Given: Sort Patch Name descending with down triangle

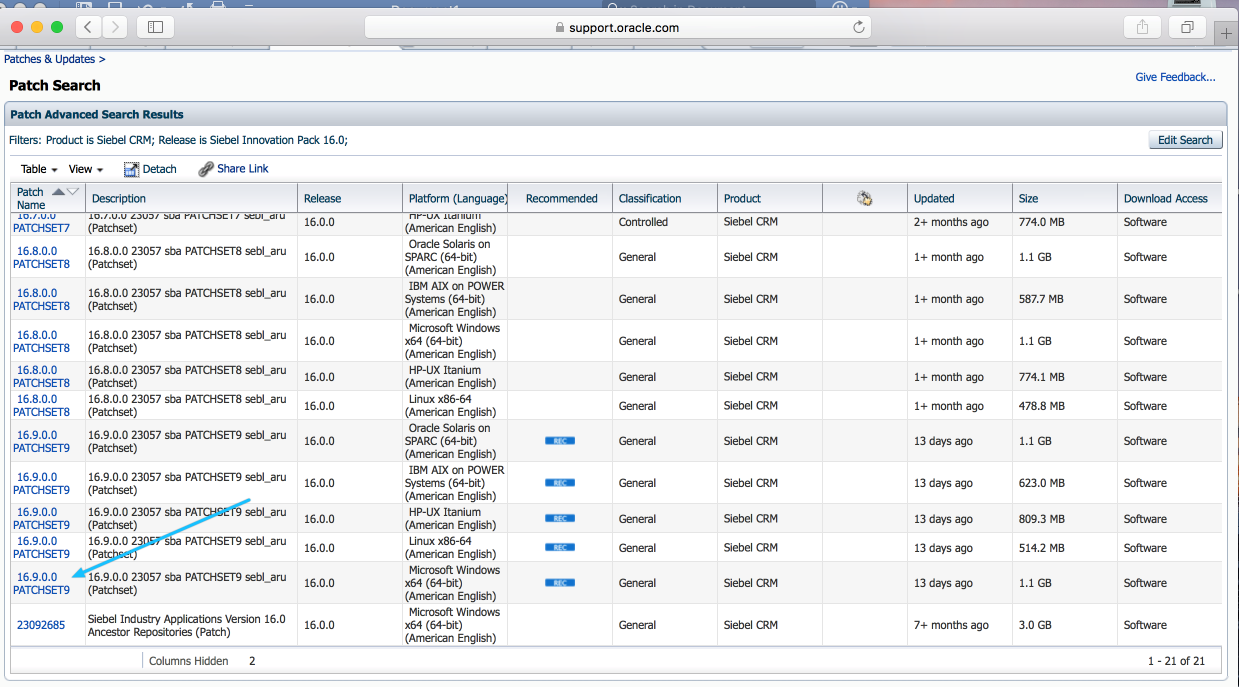Looking at the screenshot, I should (x=72, y=191).
